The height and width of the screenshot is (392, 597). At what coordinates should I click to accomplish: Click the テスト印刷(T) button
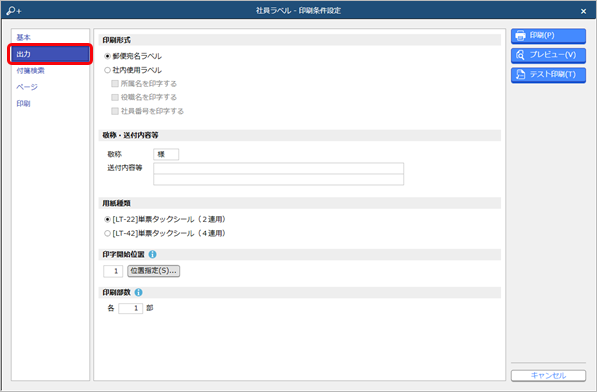[548, 75]
